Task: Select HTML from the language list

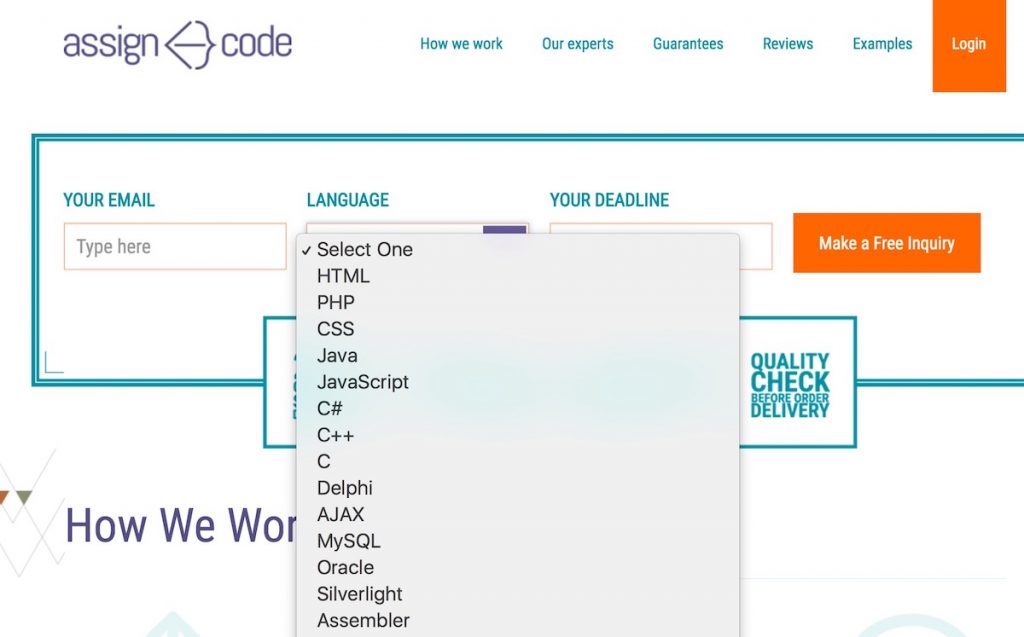Action: (343, 276)
